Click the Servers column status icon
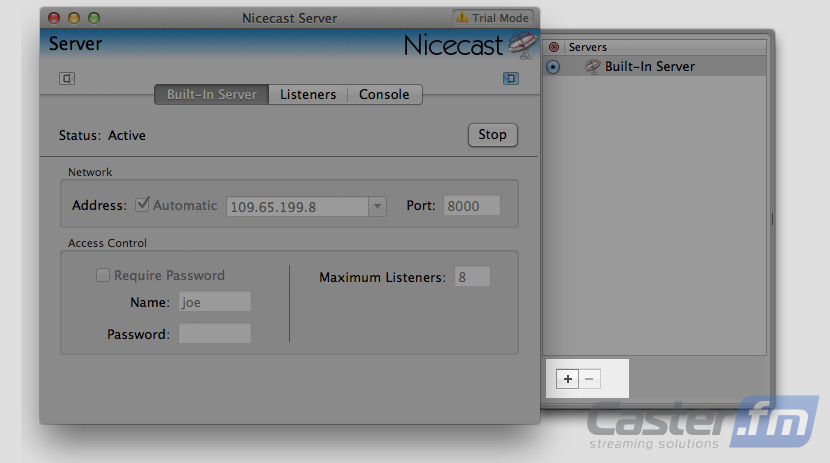This screenshot has height=463, width=830. pyautogui.click(x=554, y=47)
